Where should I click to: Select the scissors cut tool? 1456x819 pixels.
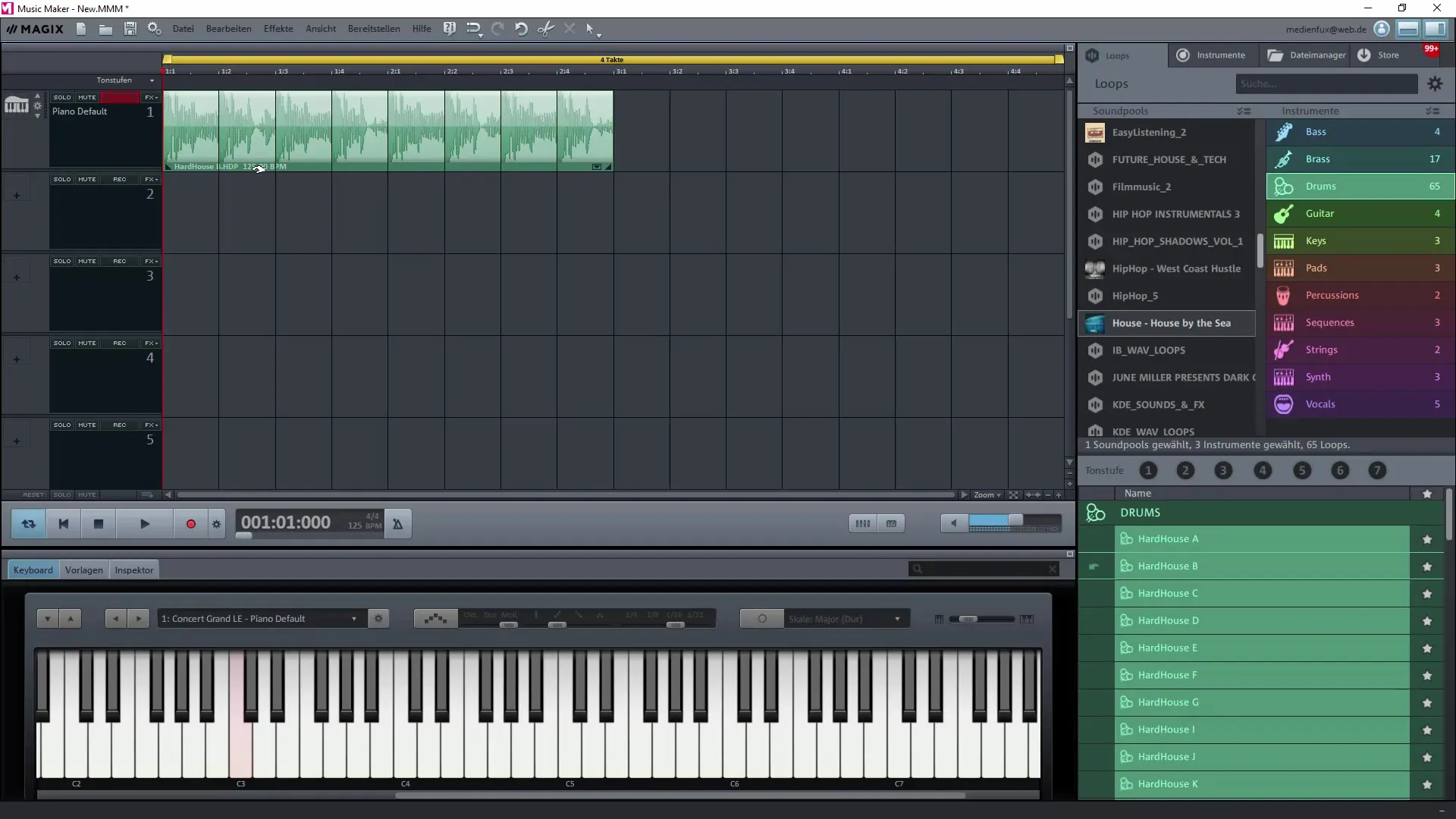pos(545,29)
